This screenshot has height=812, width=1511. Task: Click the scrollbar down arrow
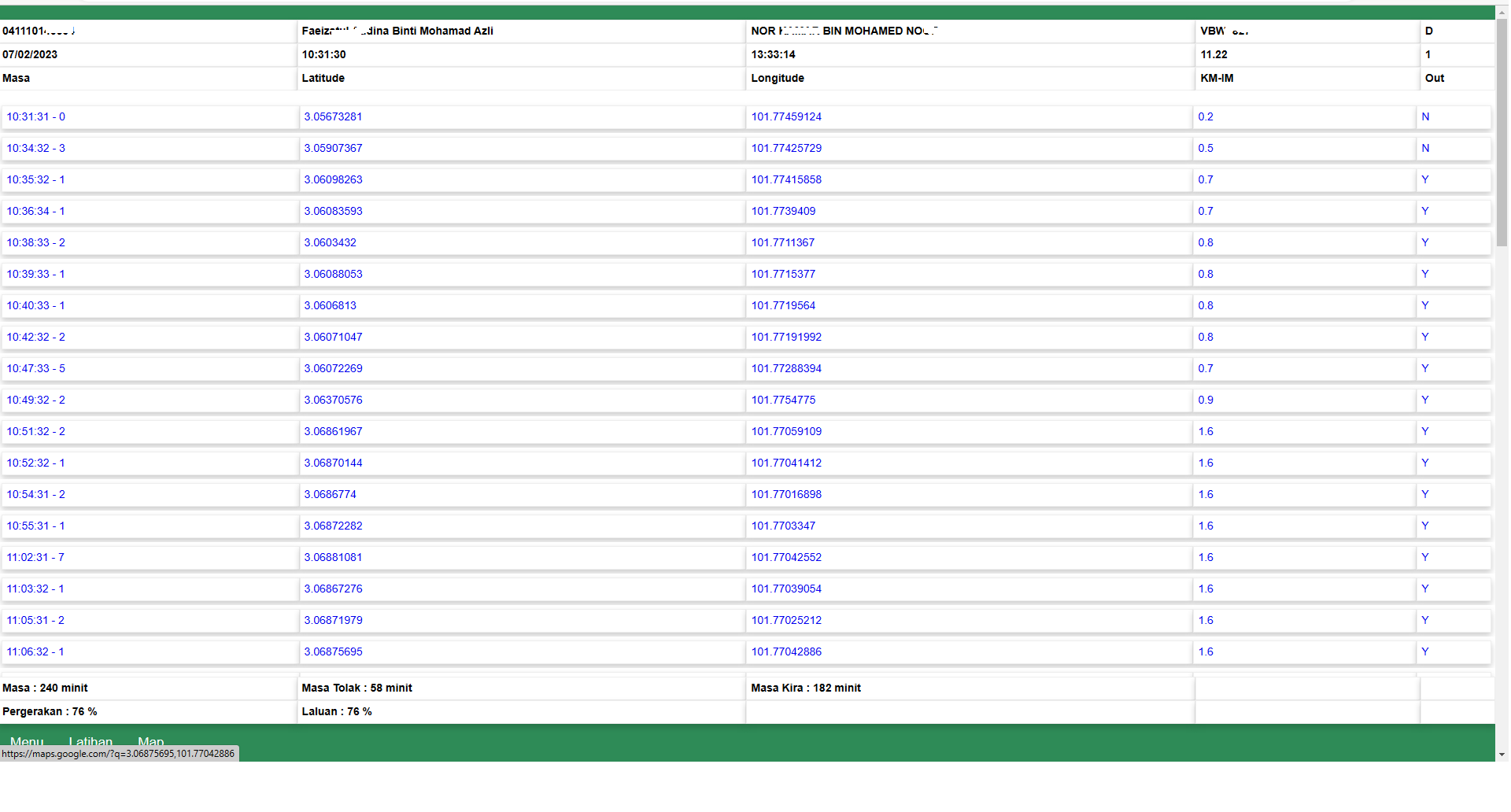pos(1502,755)
